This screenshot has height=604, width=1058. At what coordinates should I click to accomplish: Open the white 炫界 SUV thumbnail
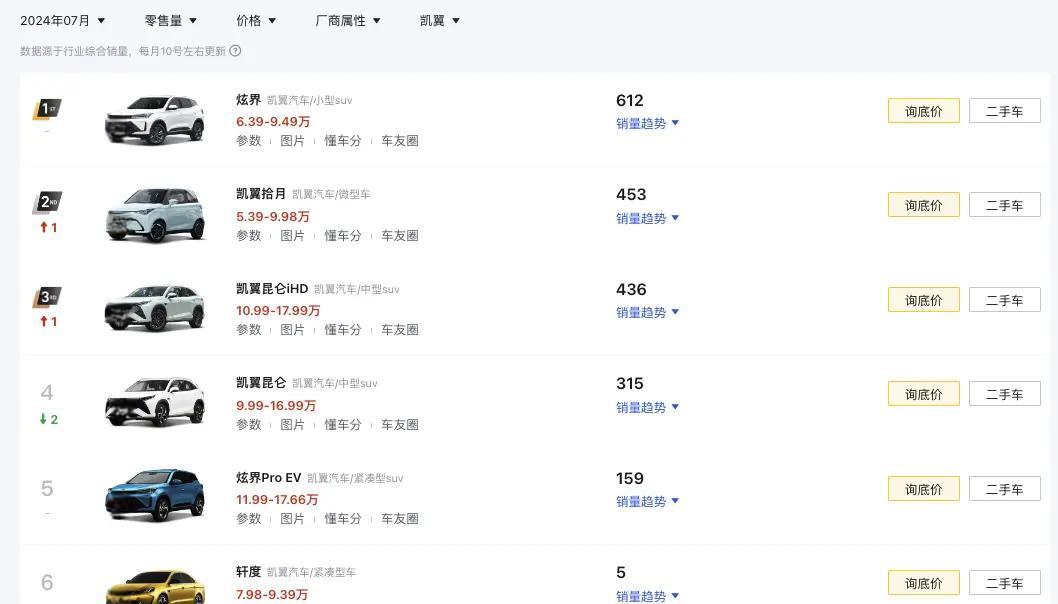click(155, 120)
